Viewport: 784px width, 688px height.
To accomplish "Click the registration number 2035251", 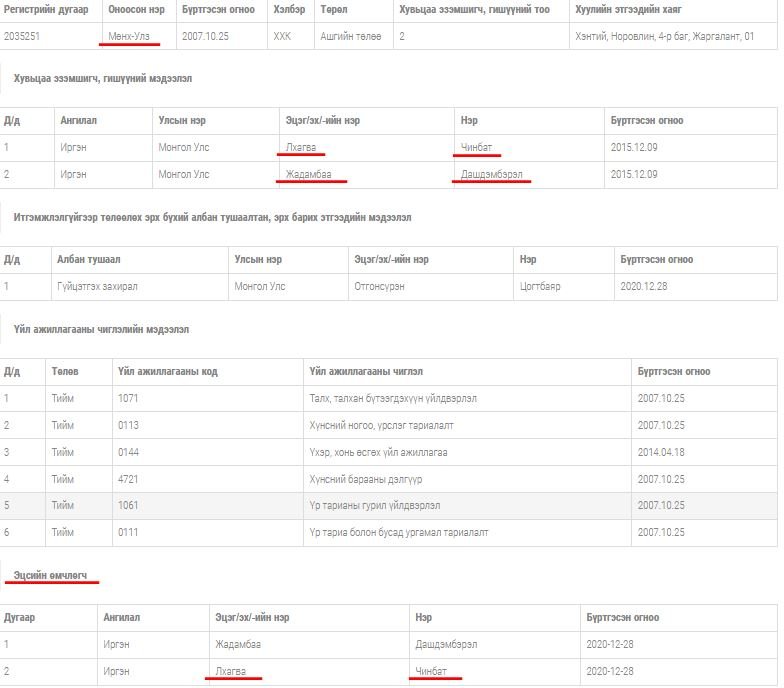I will point(24,36).
